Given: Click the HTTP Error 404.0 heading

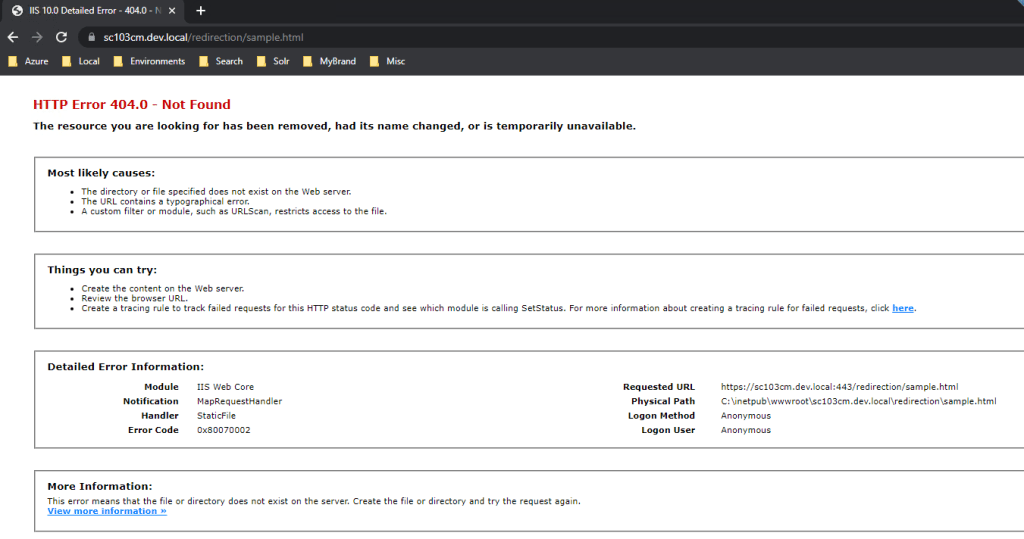Looking at the screenshot, I should 131,104.
